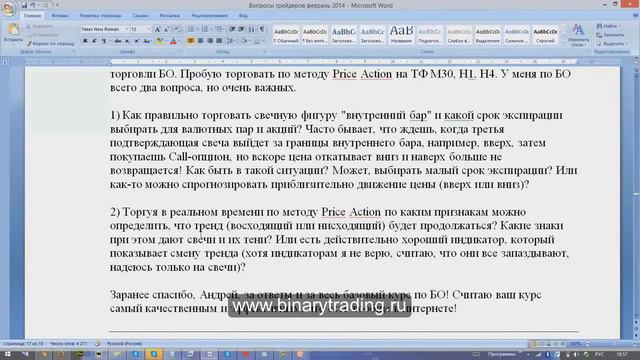This screenshot has width=640, height=360.
Task: Toggle paragraph marks display (¶)
Action: coord(262,29)
